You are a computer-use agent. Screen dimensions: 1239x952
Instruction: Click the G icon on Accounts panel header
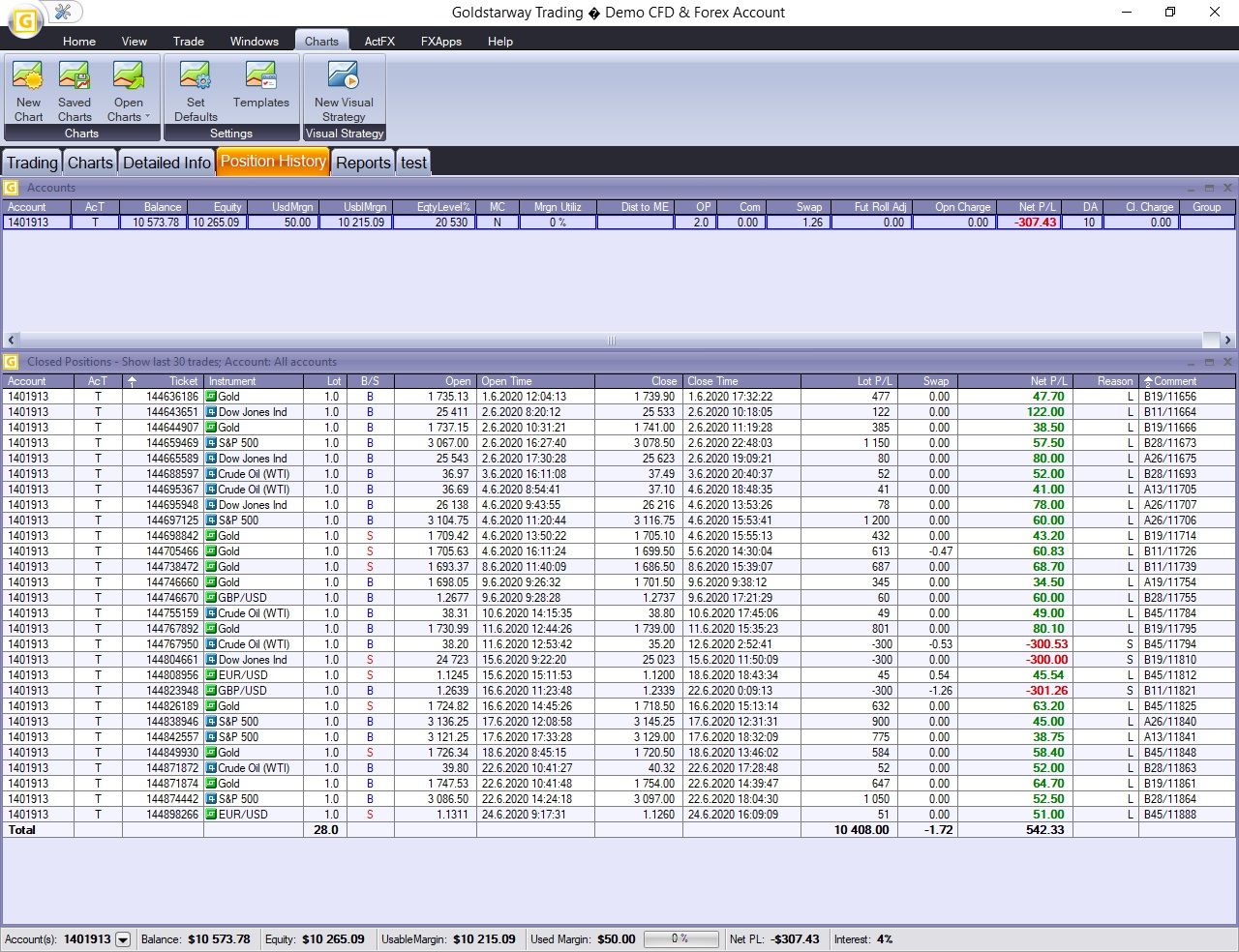point(12,188)
